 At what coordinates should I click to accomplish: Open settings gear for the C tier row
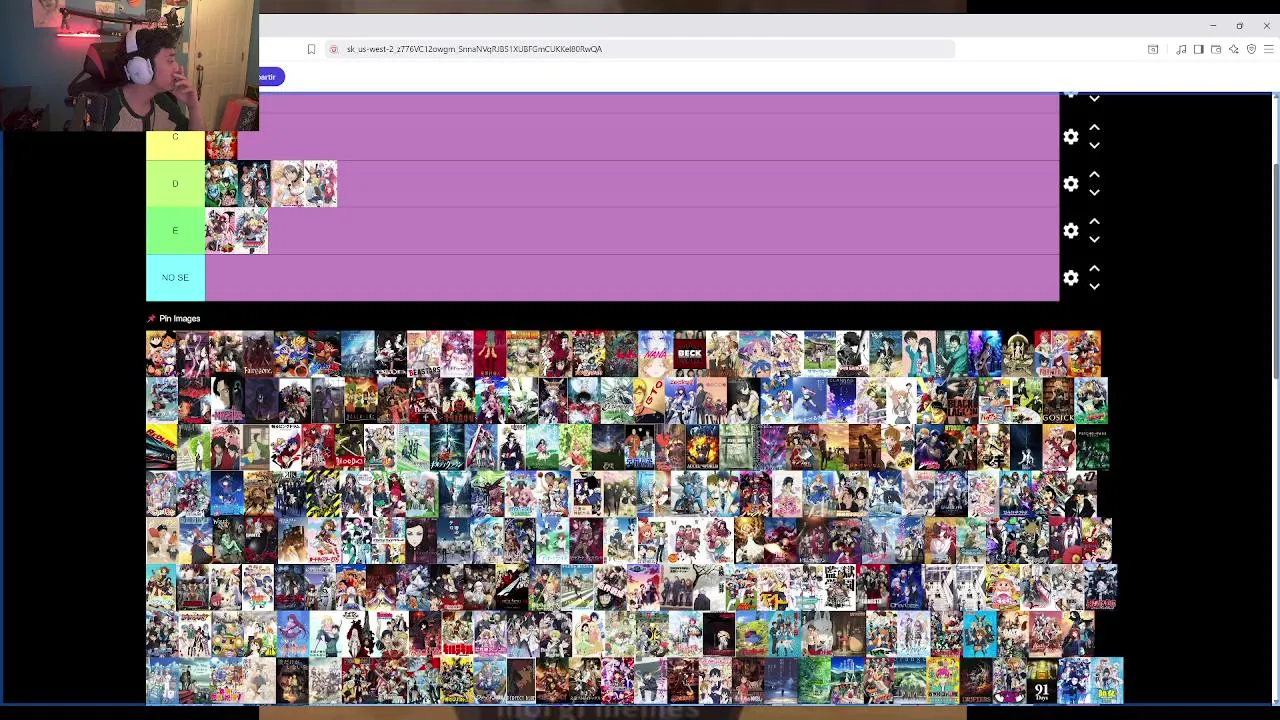(x=1071, y=137)
